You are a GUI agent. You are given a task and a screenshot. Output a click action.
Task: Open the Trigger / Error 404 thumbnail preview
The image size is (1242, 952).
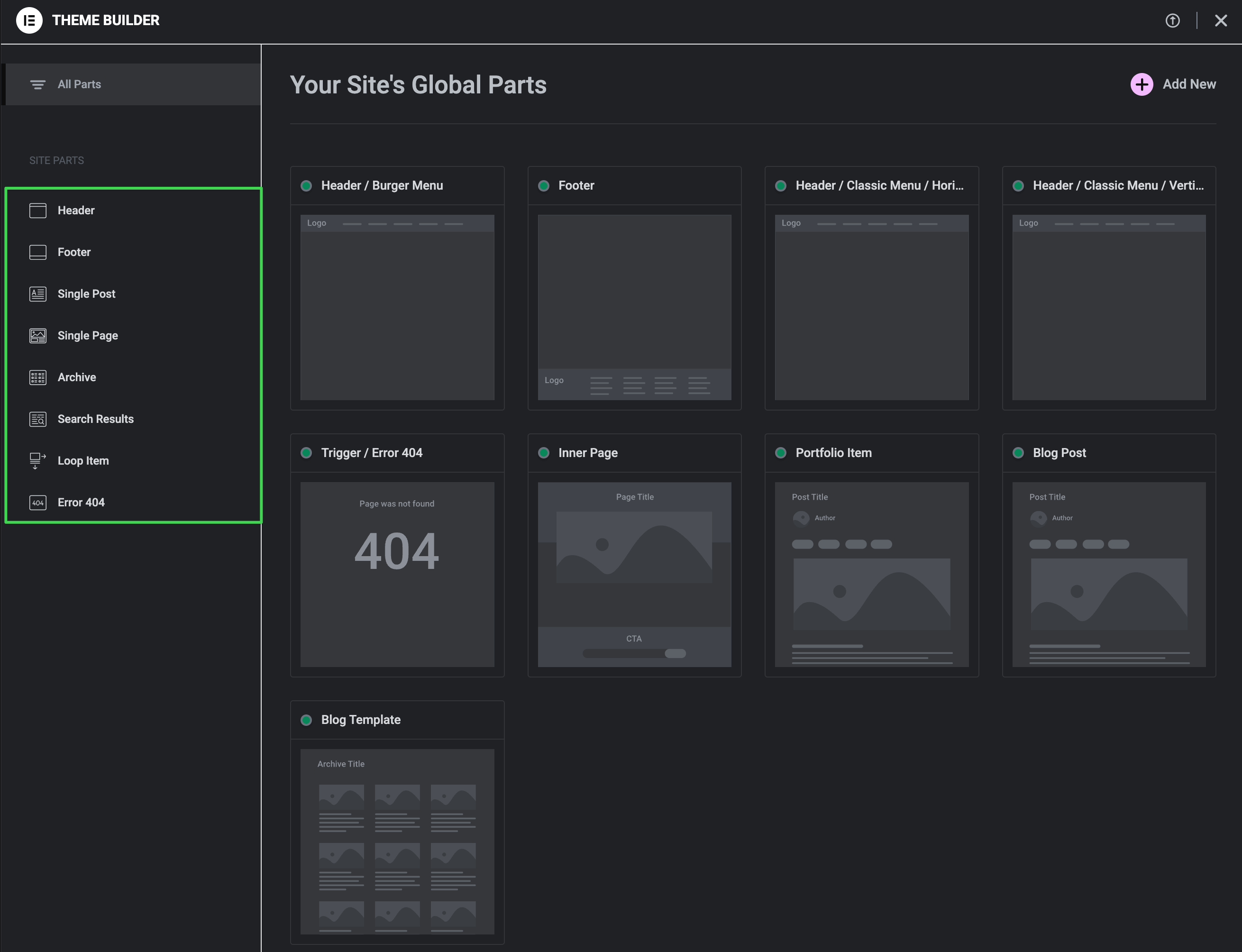pos(397,574)
